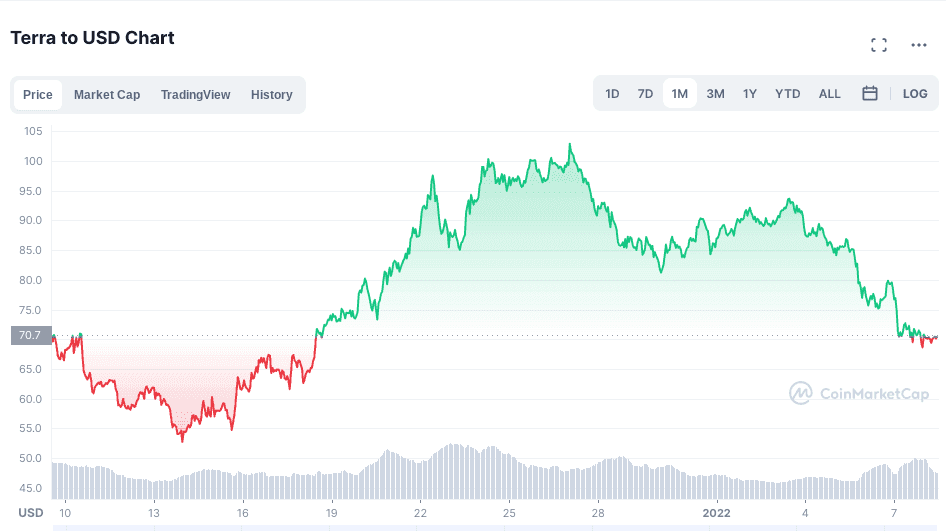
Task: Open the calendar date range picker
Action: 870,94
